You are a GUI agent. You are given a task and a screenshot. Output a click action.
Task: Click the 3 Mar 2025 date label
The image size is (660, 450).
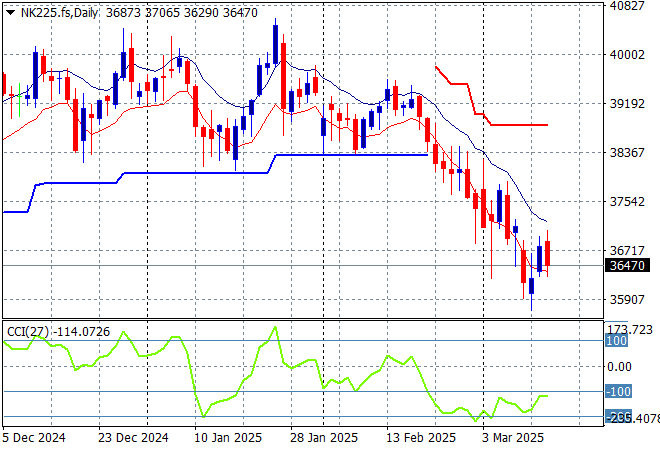pos(513,438)
